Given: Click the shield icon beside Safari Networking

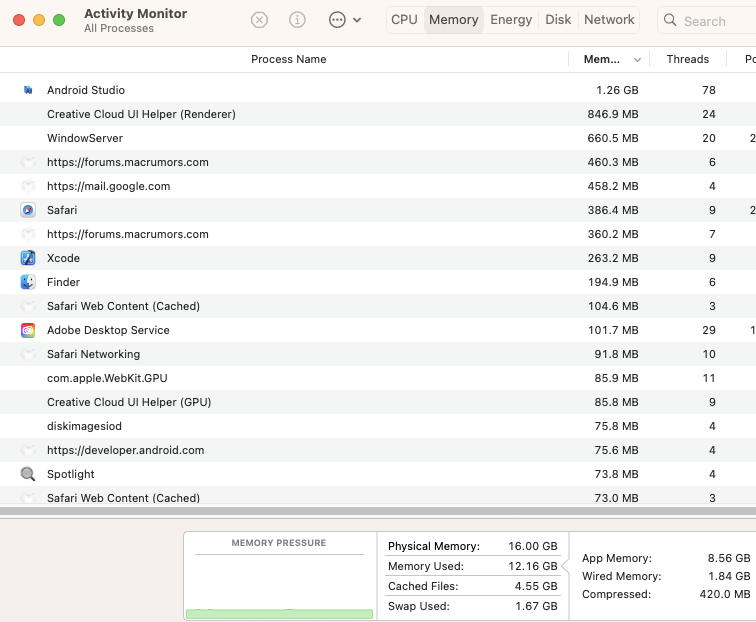Looking at the screenshot, I should point(28,354).
